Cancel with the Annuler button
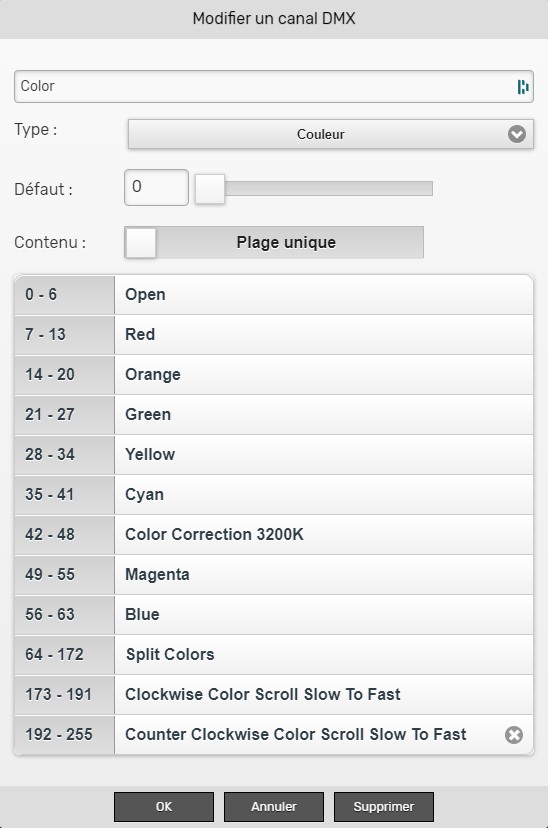The height and width of the screenshot is (828, 548). 274,807
